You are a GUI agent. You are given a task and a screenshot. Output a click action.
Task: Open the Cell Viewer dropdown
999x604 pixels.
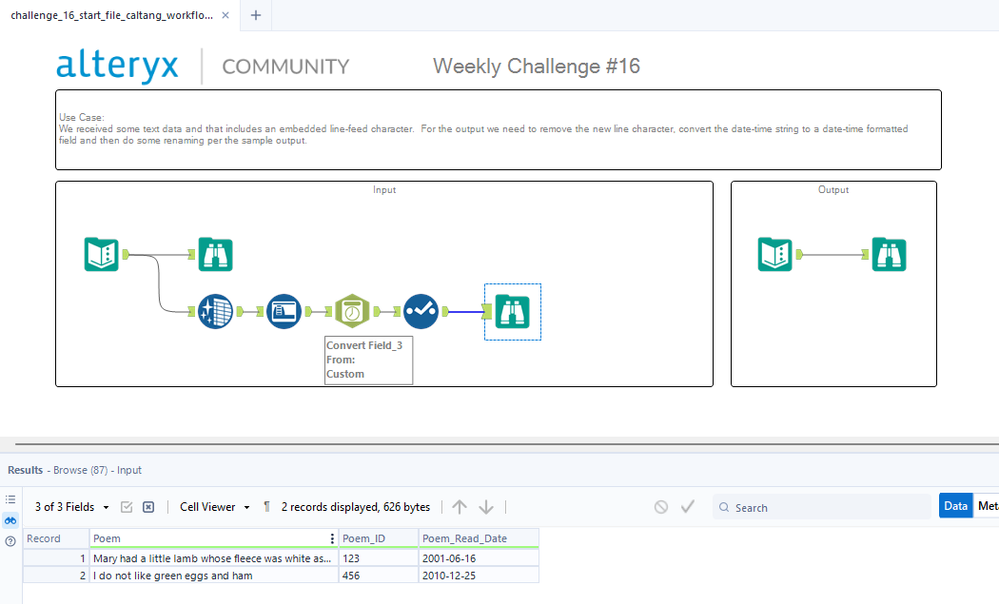(x=215, y=507)
